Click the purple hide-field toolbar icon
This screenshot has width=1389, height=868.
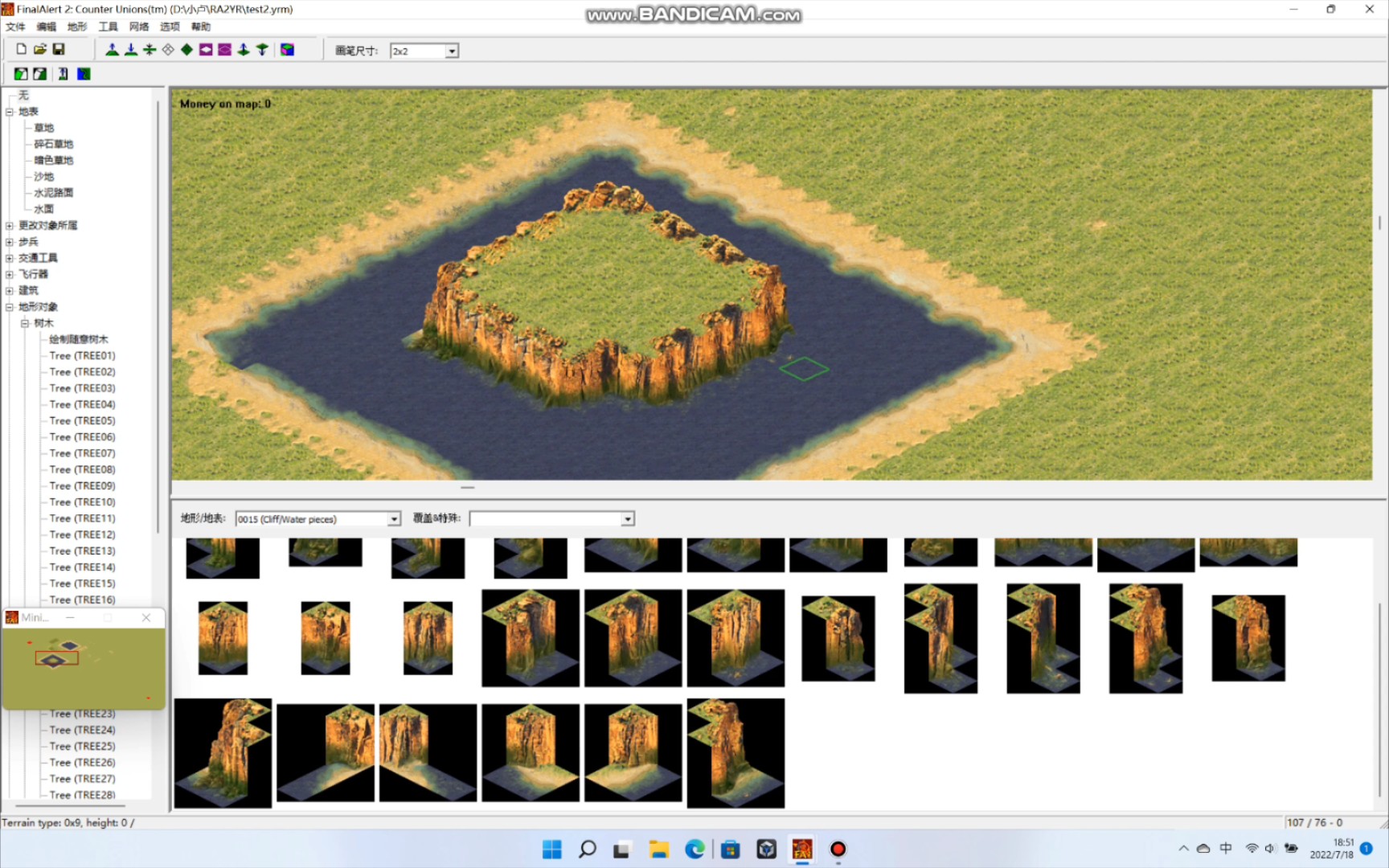click(206, 50)
